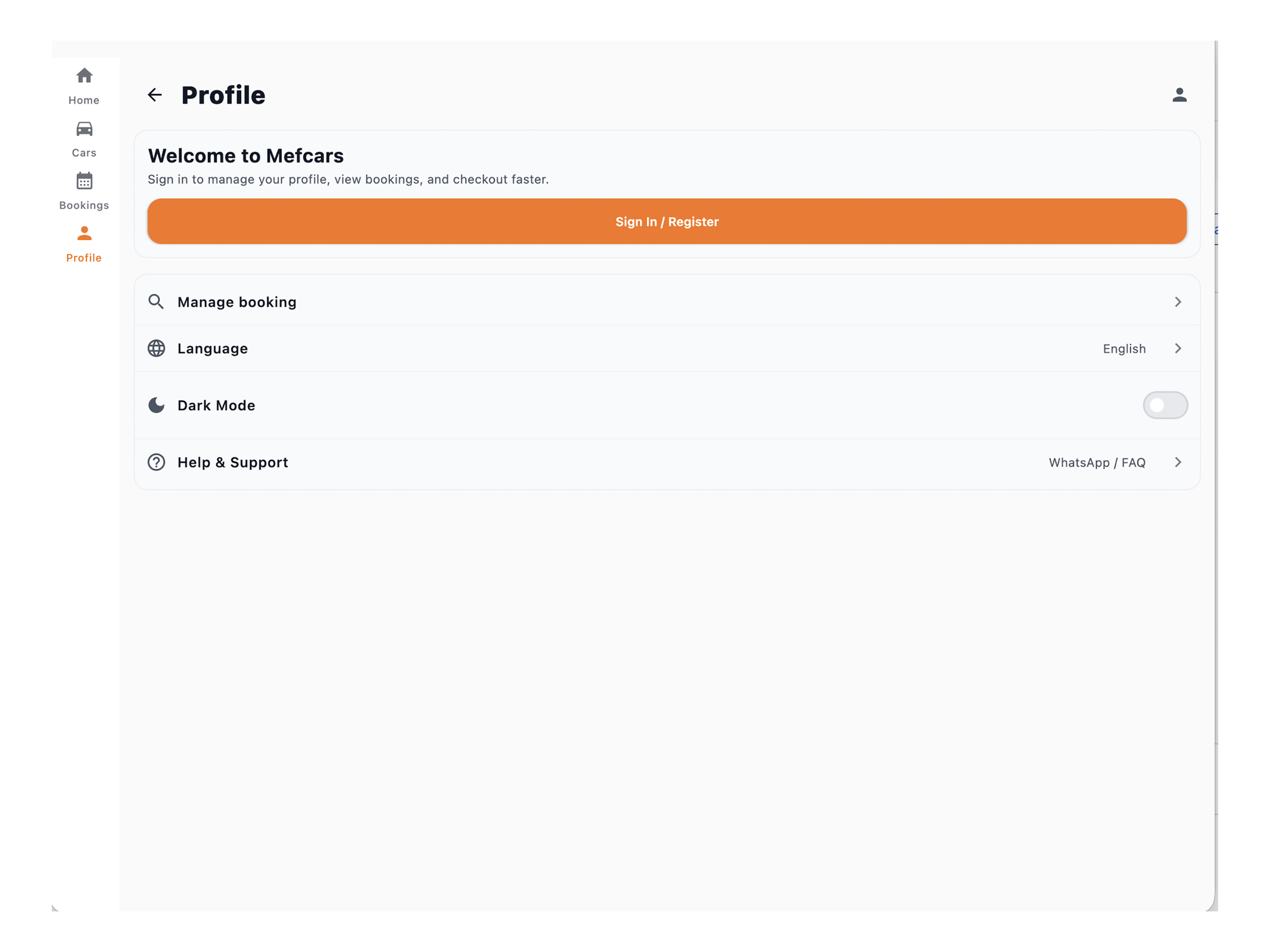Open the Manage booking row label
Image resolution: width=1270 pixels, height=952 pixels.
(237, 303)
